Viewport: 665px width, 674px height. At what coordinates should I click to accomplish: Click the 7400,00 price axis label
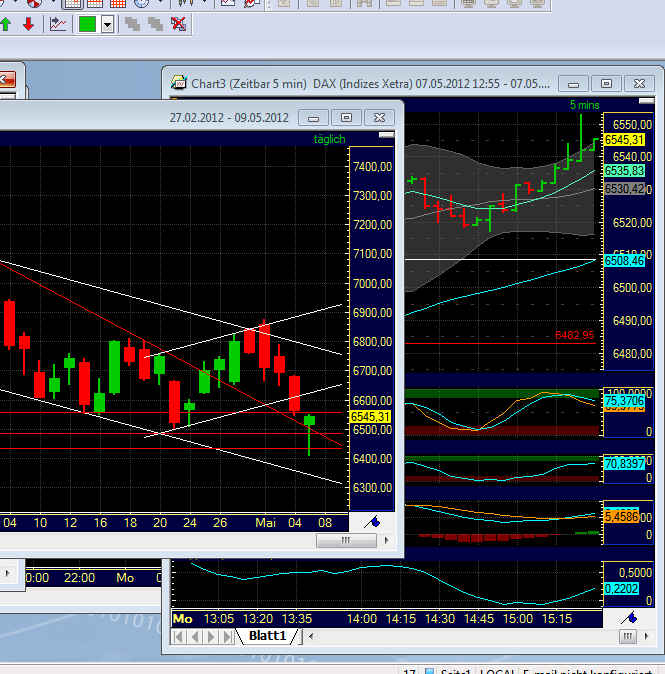pos(372,167)
